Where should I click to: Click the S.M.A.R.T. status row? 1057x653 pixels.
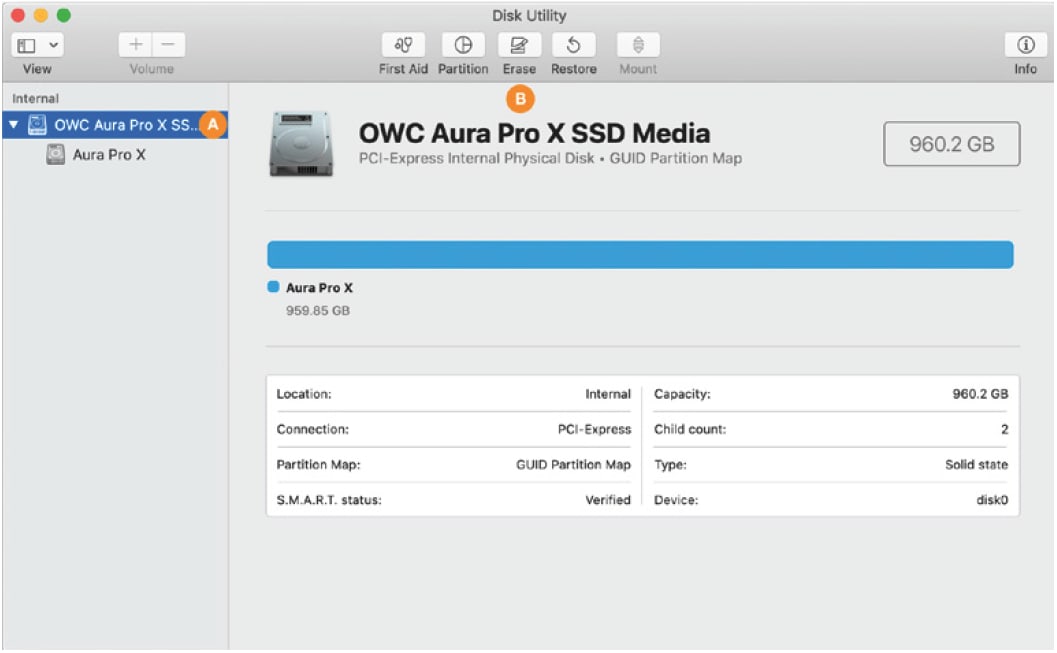(453, 499)
